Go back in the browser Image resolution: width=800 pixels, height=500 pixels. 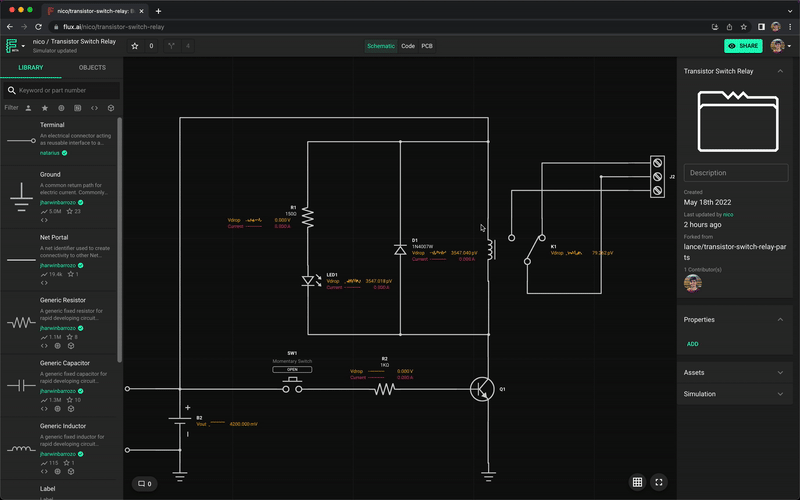pyautogui.click(x=10, y=27)
